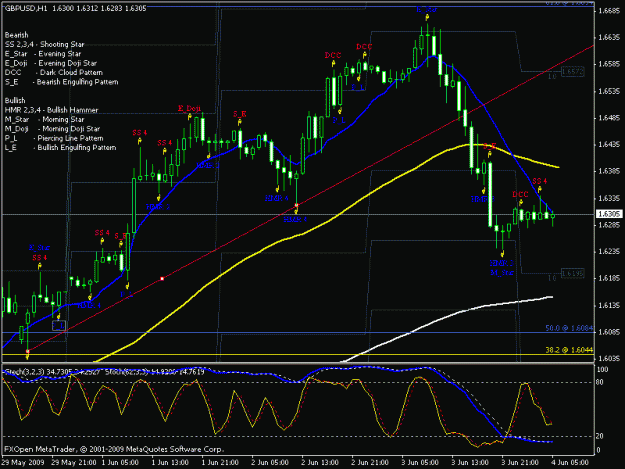Click the 1.6085 price axis value
Image resolution: width=625 pixels, height=469 pixels.
tap(609, 332)
